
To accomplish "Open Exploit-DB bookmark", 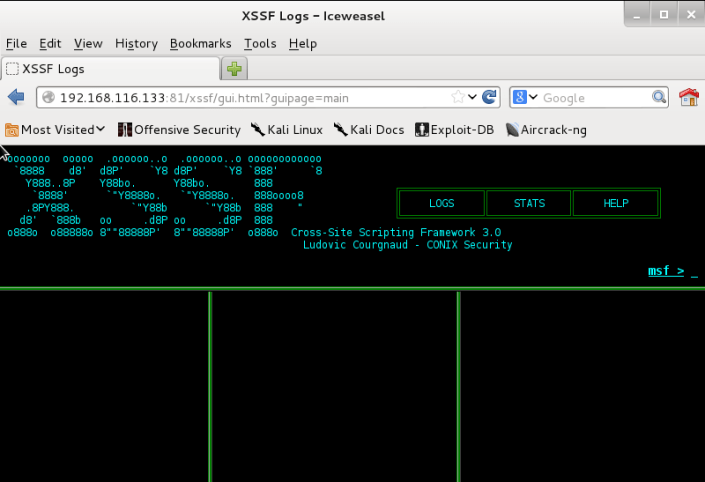I will point(454,129).
